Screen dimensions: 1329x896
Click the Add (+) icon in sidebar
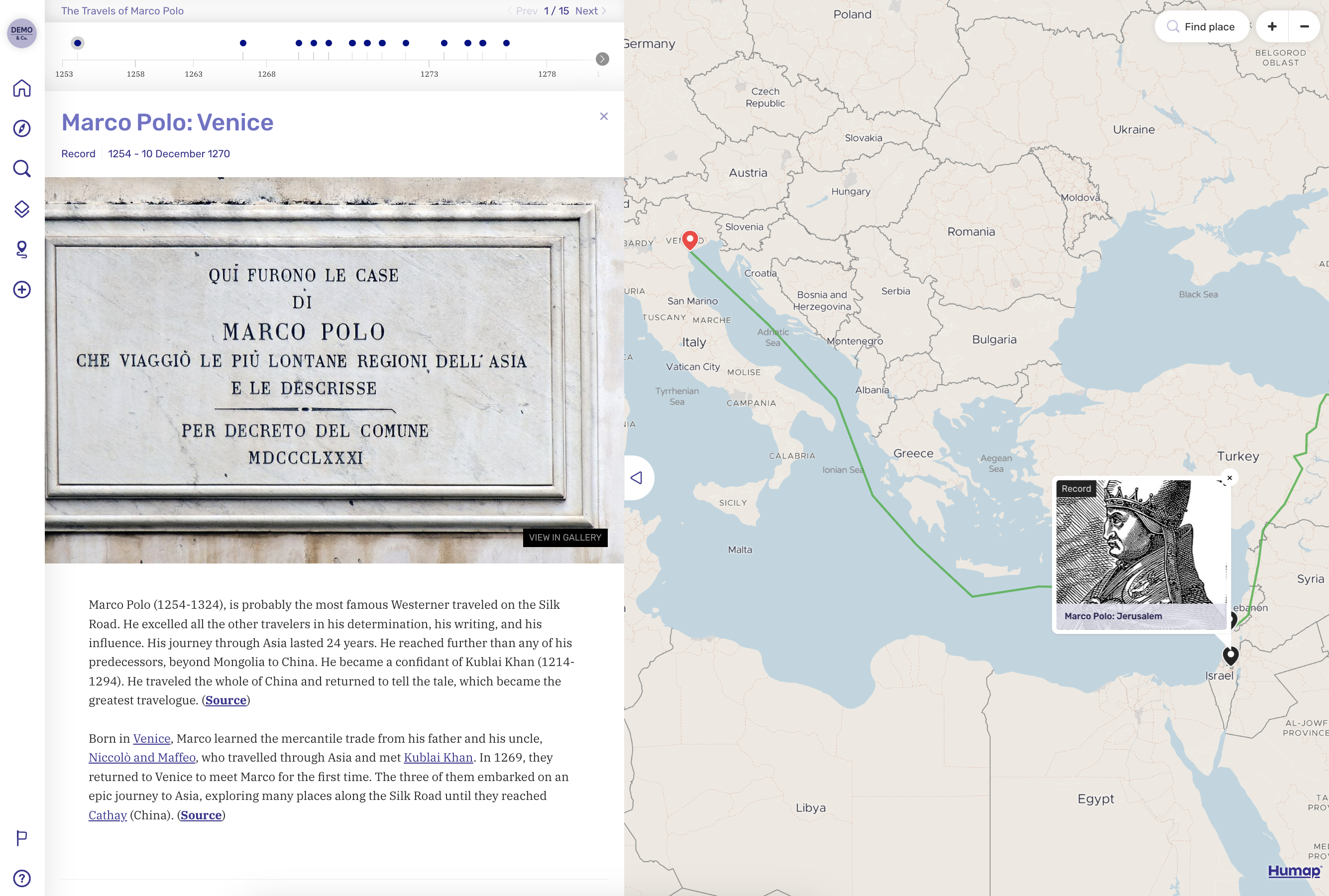coord(21,289)
